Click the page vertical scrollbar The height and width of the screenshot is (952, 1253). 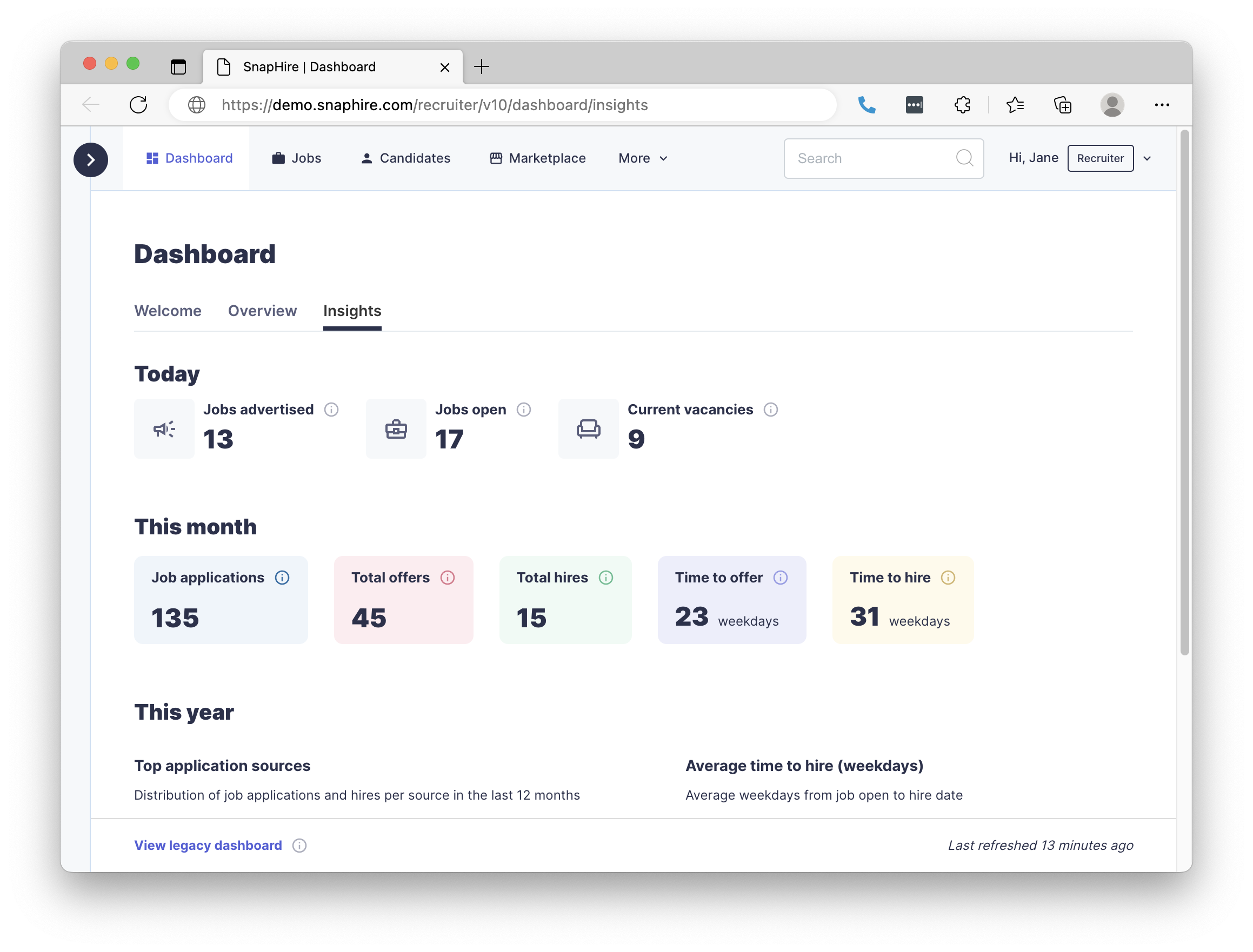(x=1184, y=391)
